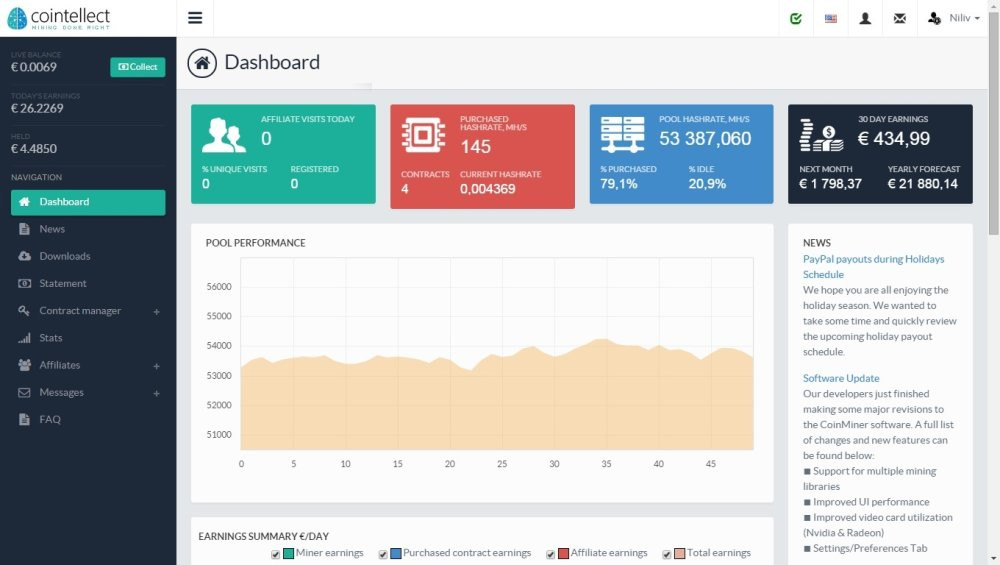Open the Statement page in sidebar

(62, 284)
